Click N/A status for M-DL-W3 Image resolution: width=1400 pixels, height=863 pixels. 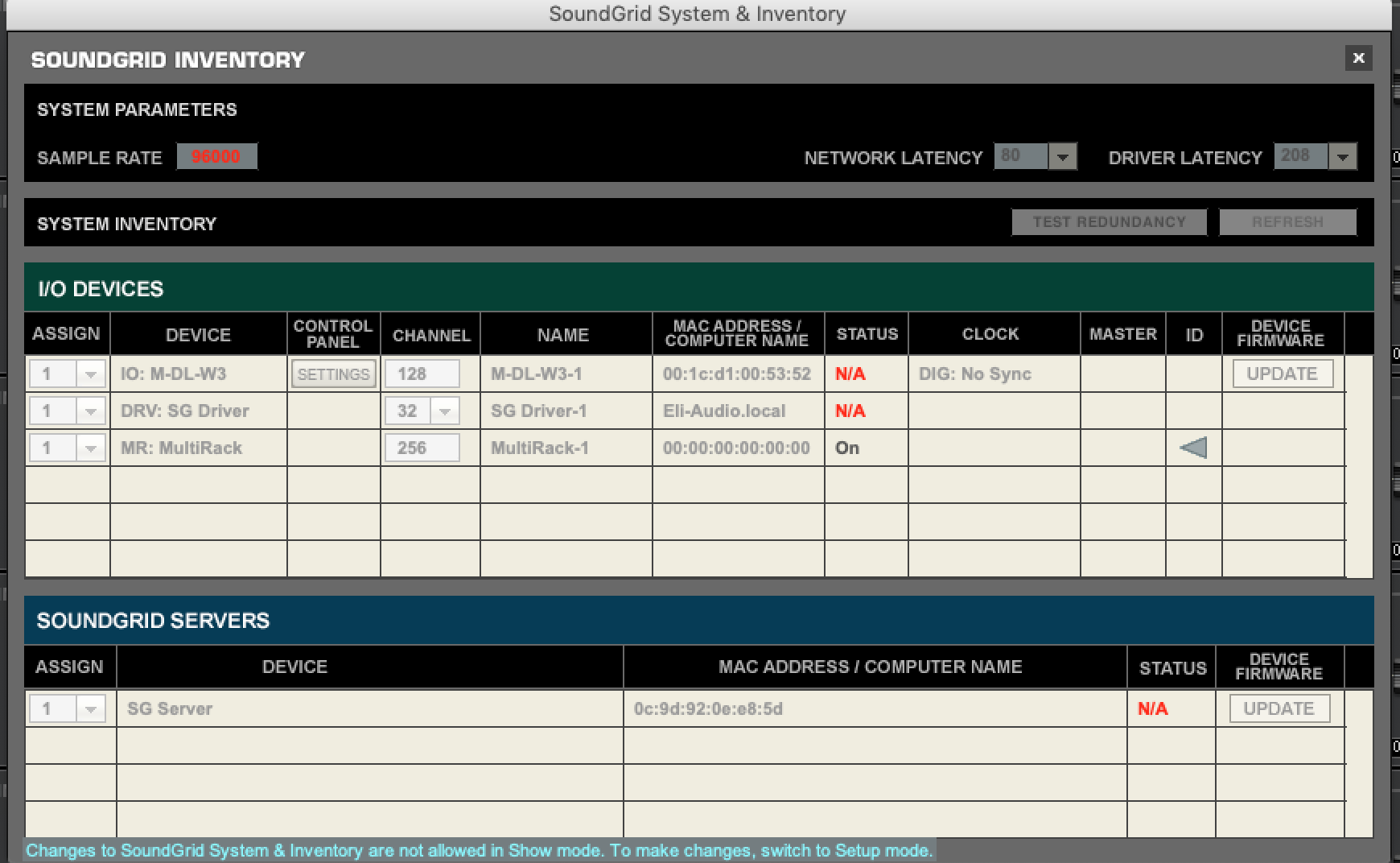click(x=850, y=374)
